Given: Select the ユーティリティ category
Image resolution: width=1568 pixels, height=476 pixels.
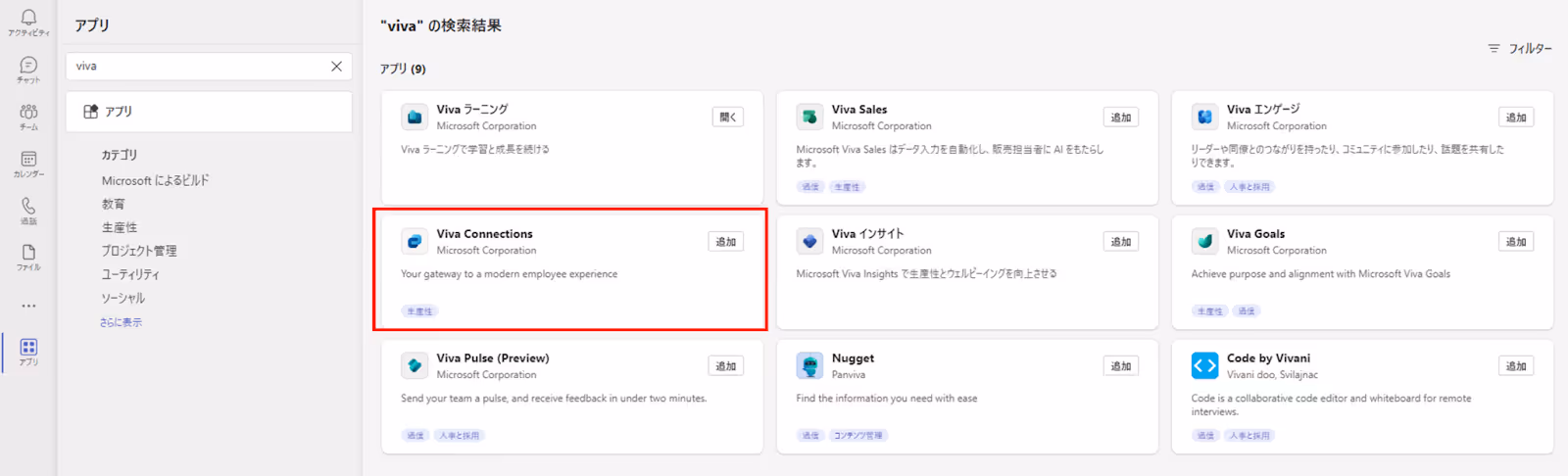Looking at the screenshot, I should click(x=130, y=274).
